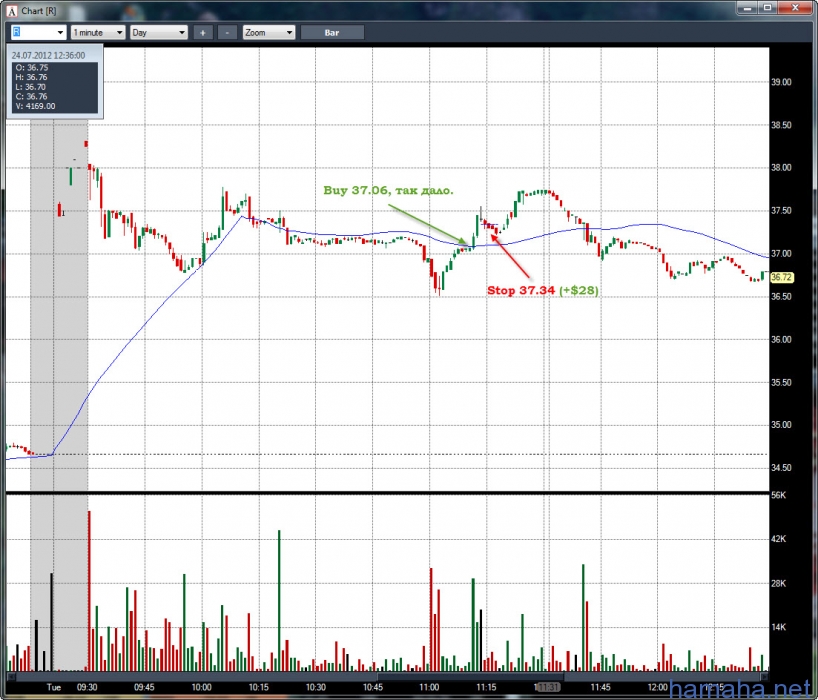Open the 'Day' period dropdown
This screenshot has width=818, height=700.
pos(158,32)
